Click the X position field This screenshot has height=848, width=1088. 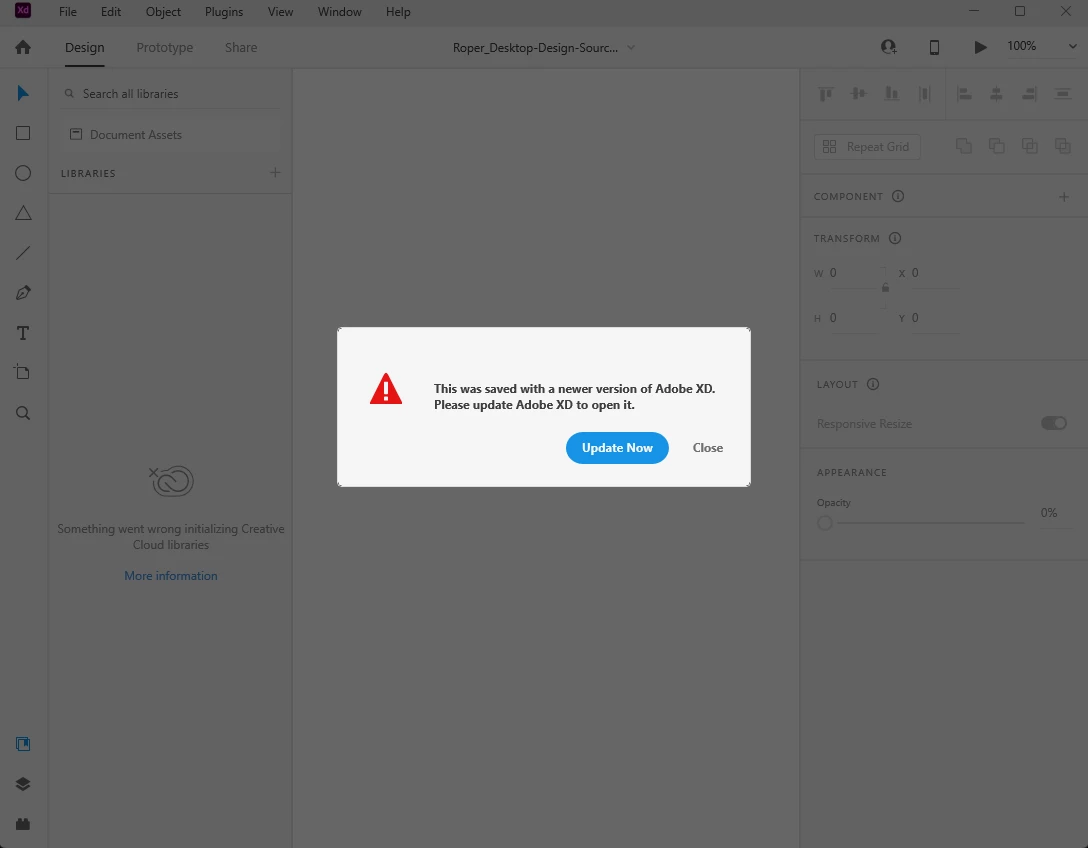(935, 273)
